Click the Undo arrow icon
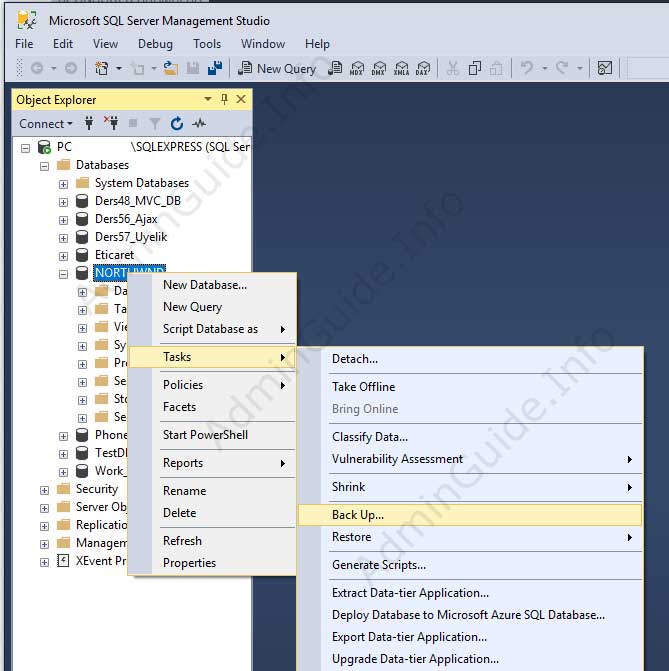Screen dimensions: 669x671 point(527,68)
